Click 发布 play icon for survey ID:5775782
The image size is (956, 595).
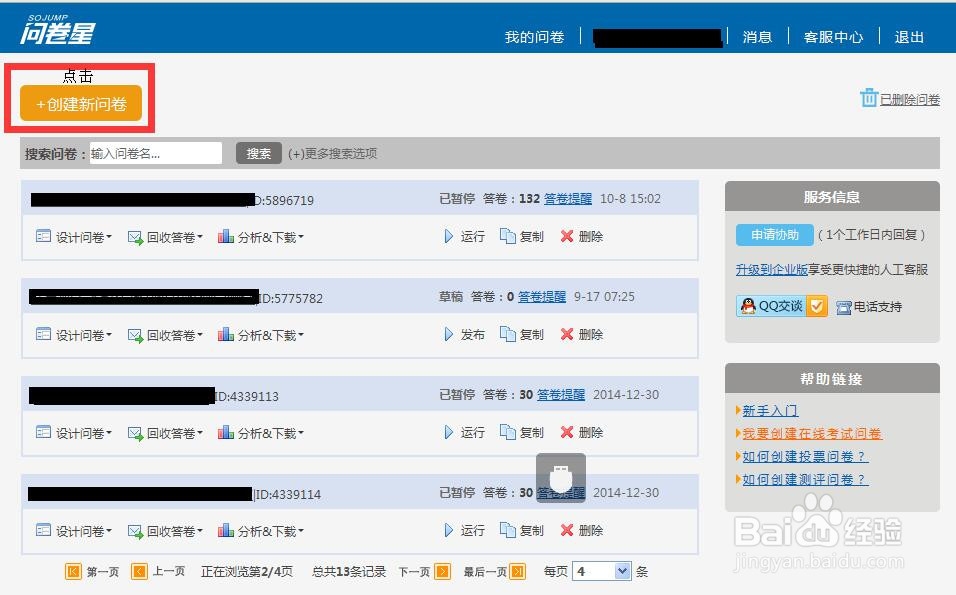click(449, 334)
